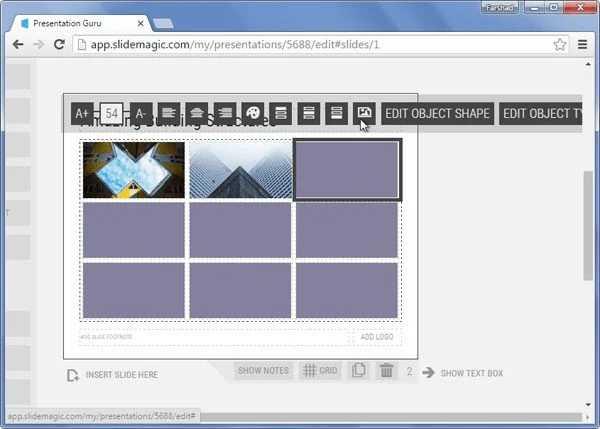Click the address bar URL
The image size is (600, 429).
coord(235,45)
